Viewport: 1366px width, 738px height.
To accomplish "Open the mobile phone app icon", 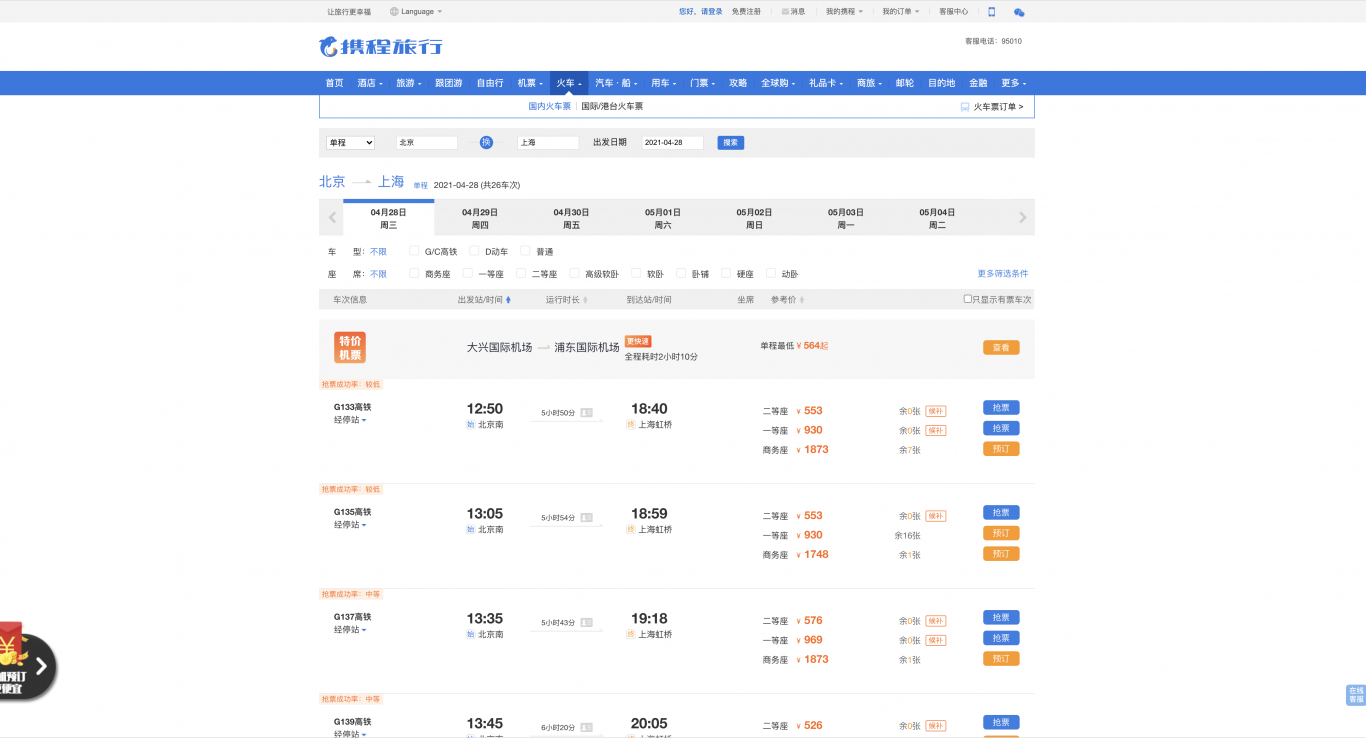I will [x=992, y=12].
